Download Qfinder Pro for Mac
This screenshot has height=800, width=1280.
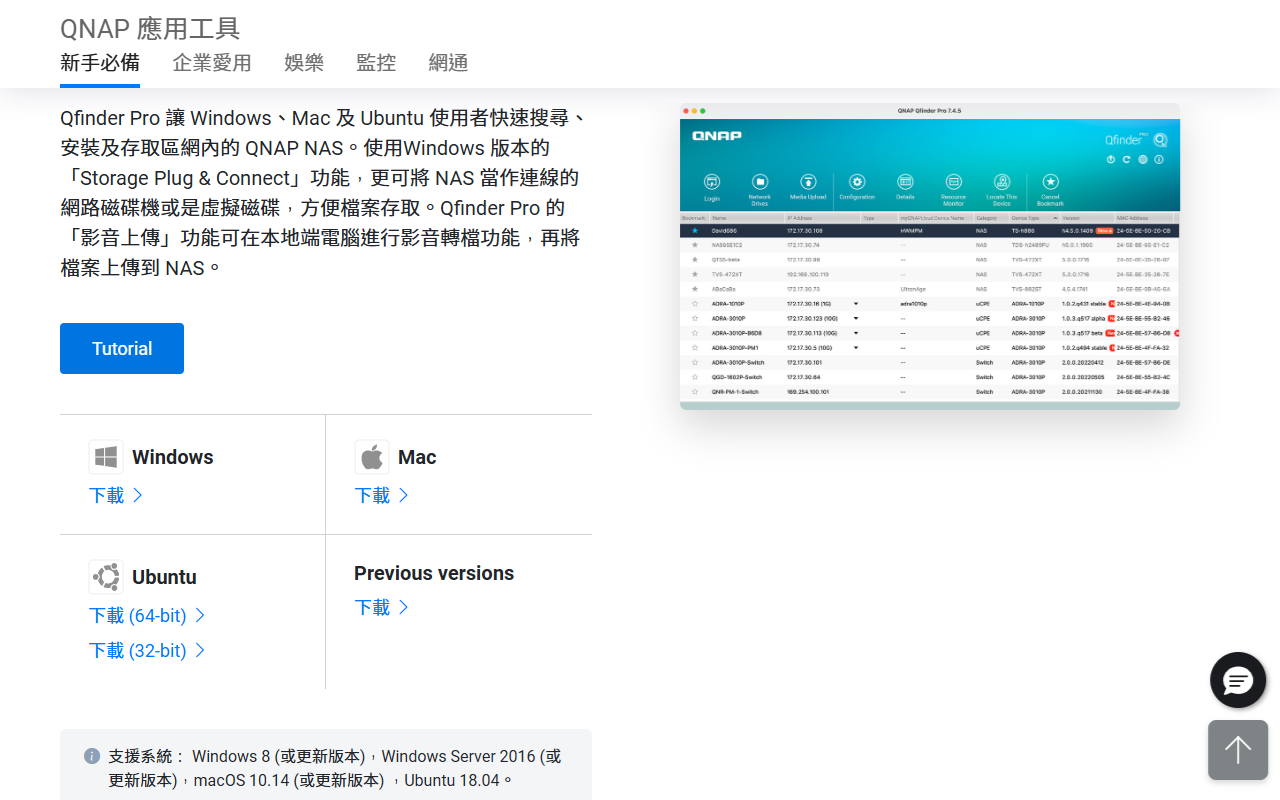click(x=382, y=495)
